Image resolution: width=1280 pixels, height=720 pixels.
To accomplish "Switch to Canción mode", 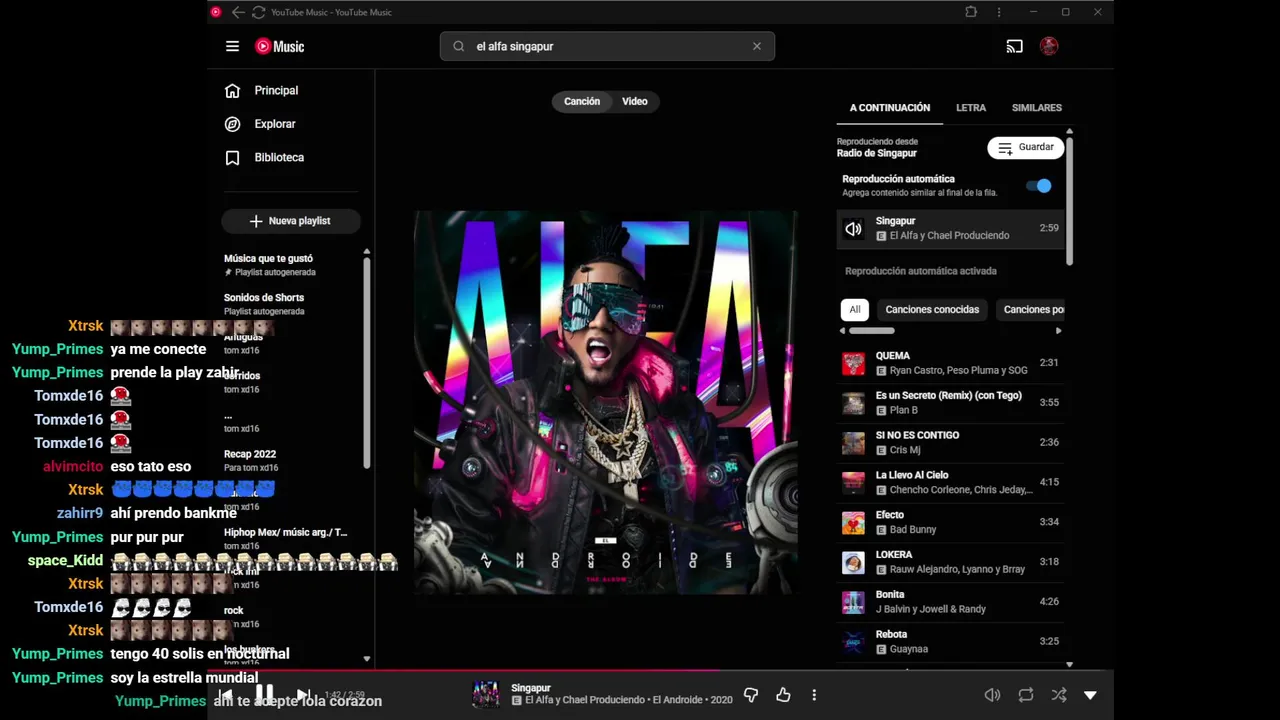I will pos(582,101).
